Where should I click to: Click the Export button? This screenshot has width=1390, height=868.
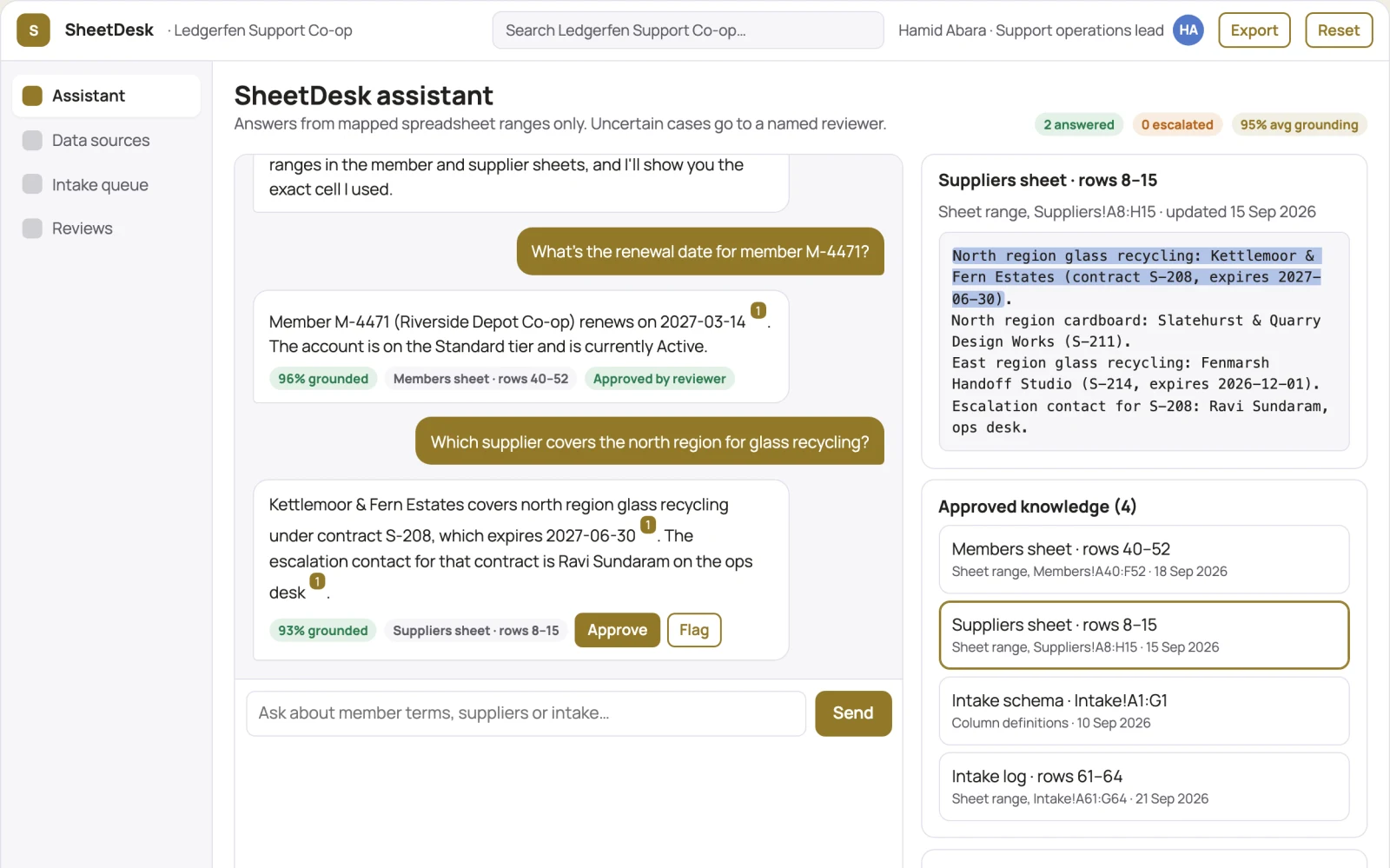[1254, 30]
